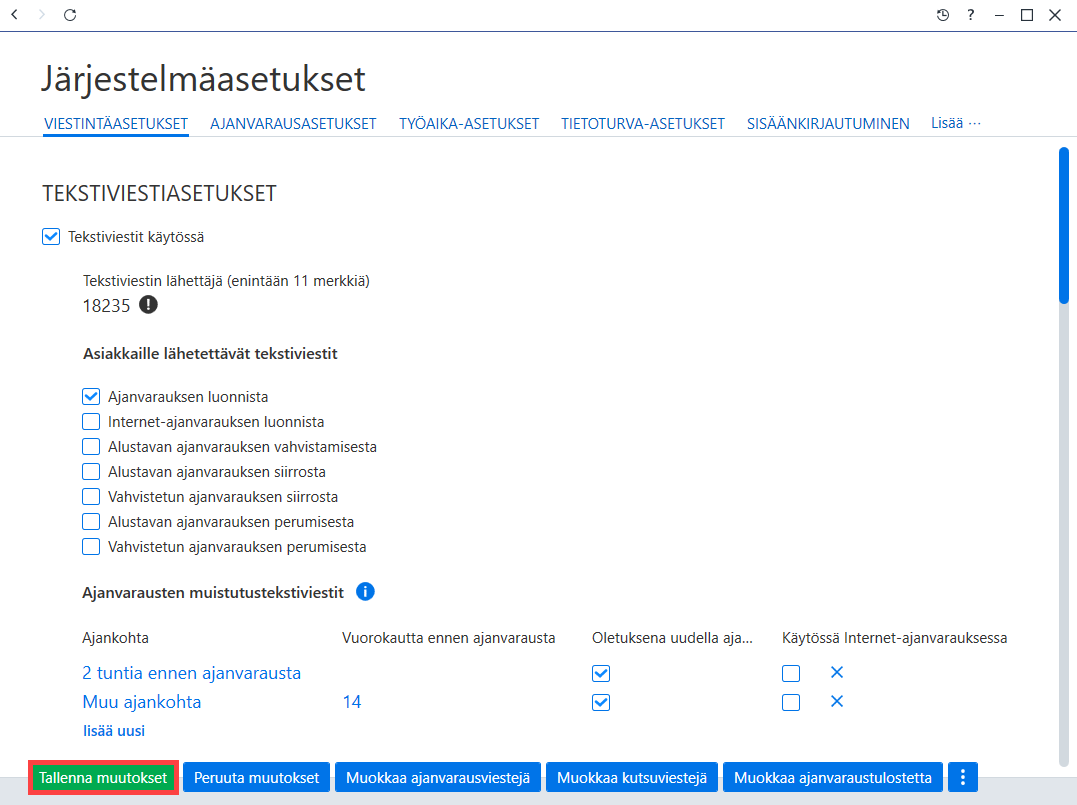
Task: Uncheck Tekstiviestit käytössä checkbox
Action: point(51,237)
